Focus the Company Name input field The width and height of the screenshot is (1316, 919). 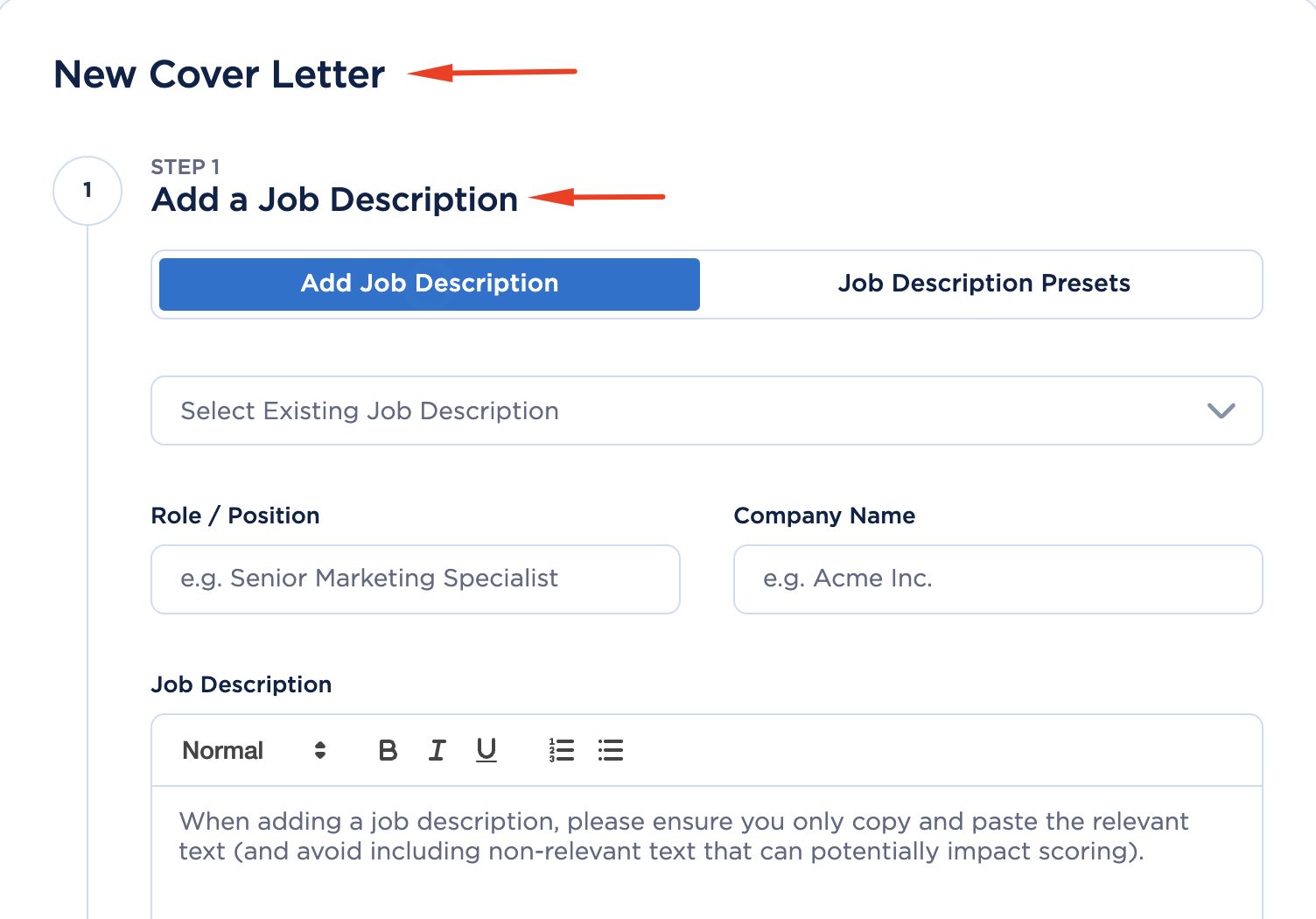(x=997, y=579)
